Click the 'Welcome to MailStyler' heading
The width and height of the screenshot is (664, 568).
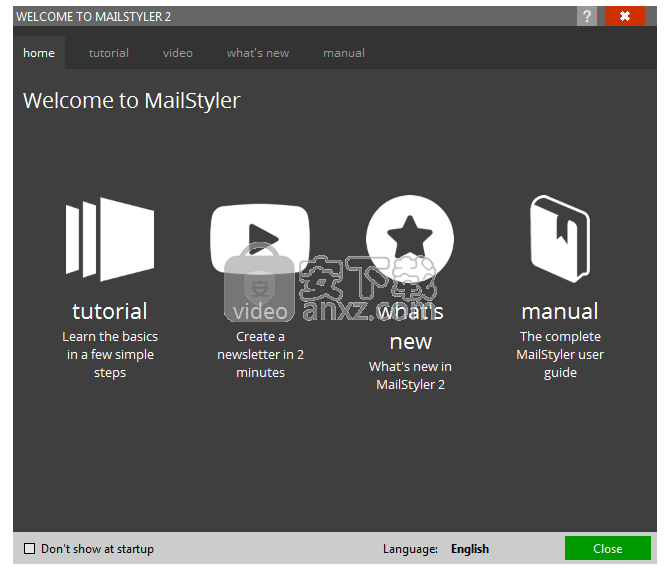click(132, 101)
